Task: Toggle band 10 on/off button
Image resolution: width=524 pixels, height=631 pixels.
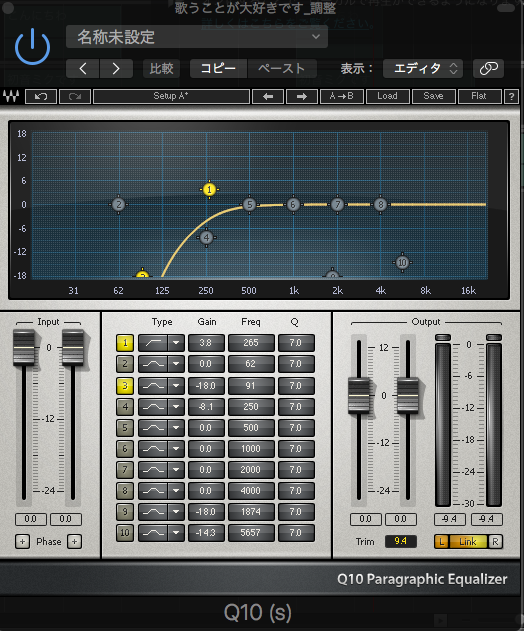Action: click(125, 532)
